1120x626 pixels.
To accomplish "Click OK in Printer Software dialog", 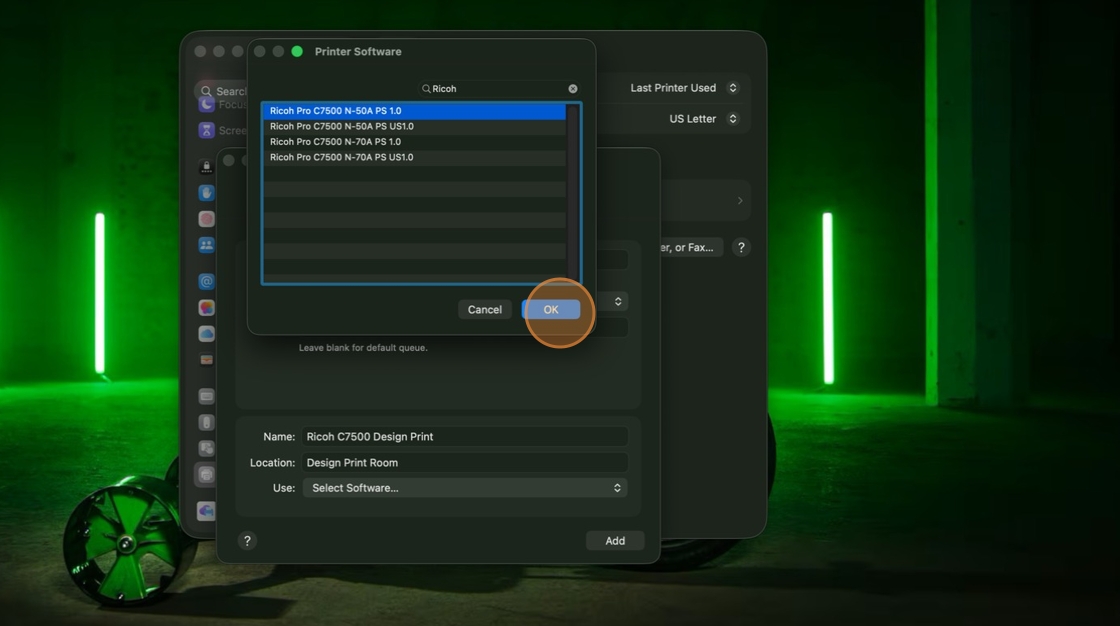I will click(551, 309).
